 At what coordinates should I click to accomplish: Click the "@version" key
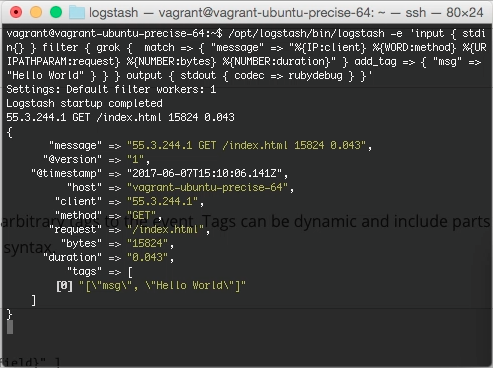click(72, 159)
